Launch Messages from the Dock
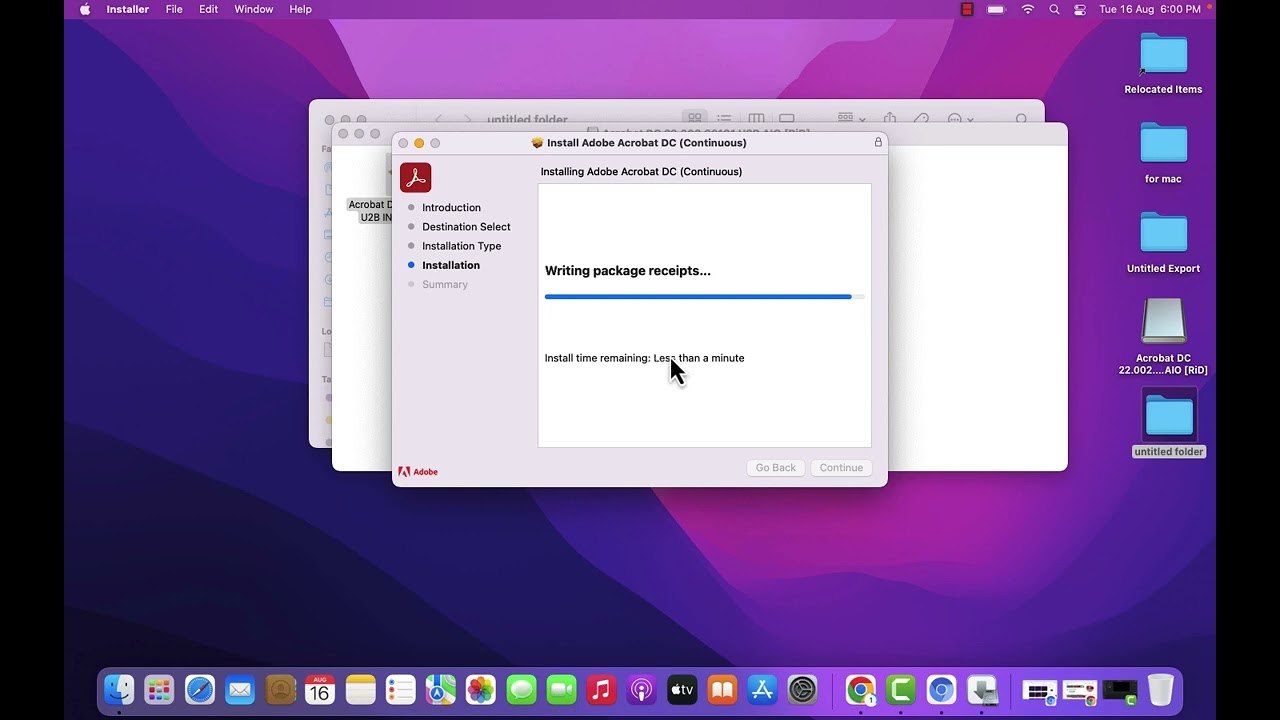The height and width of the screenshot is (720, 1280). (521, 689)
